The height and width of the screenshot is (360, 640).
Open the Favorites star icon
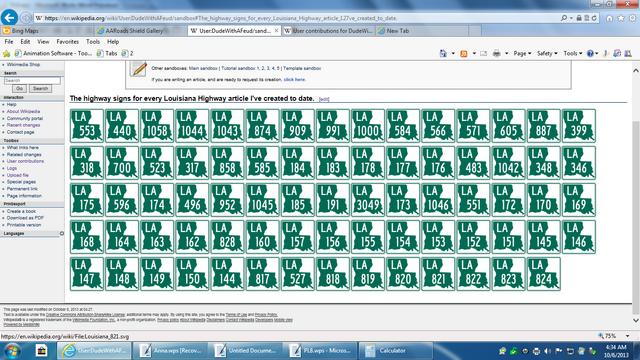(621, 18)
